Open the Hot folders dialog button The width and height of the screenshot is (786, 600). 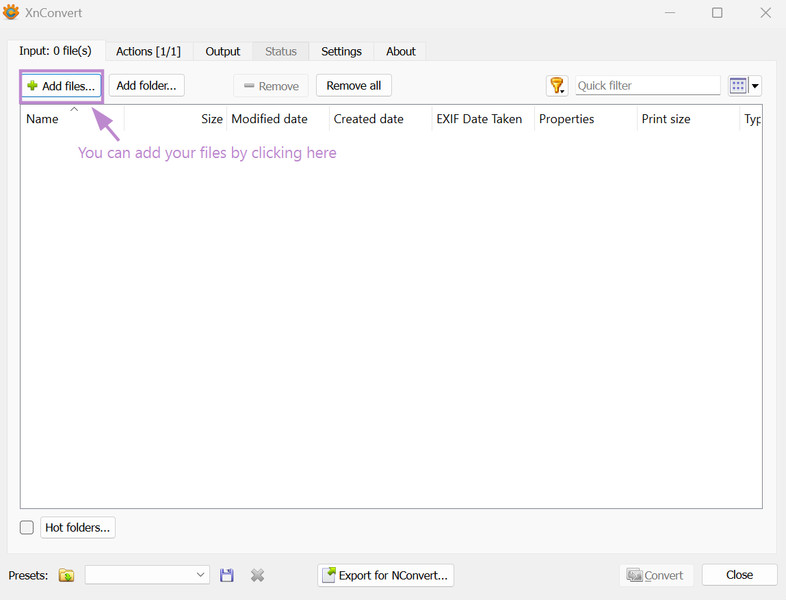[78, 527]
